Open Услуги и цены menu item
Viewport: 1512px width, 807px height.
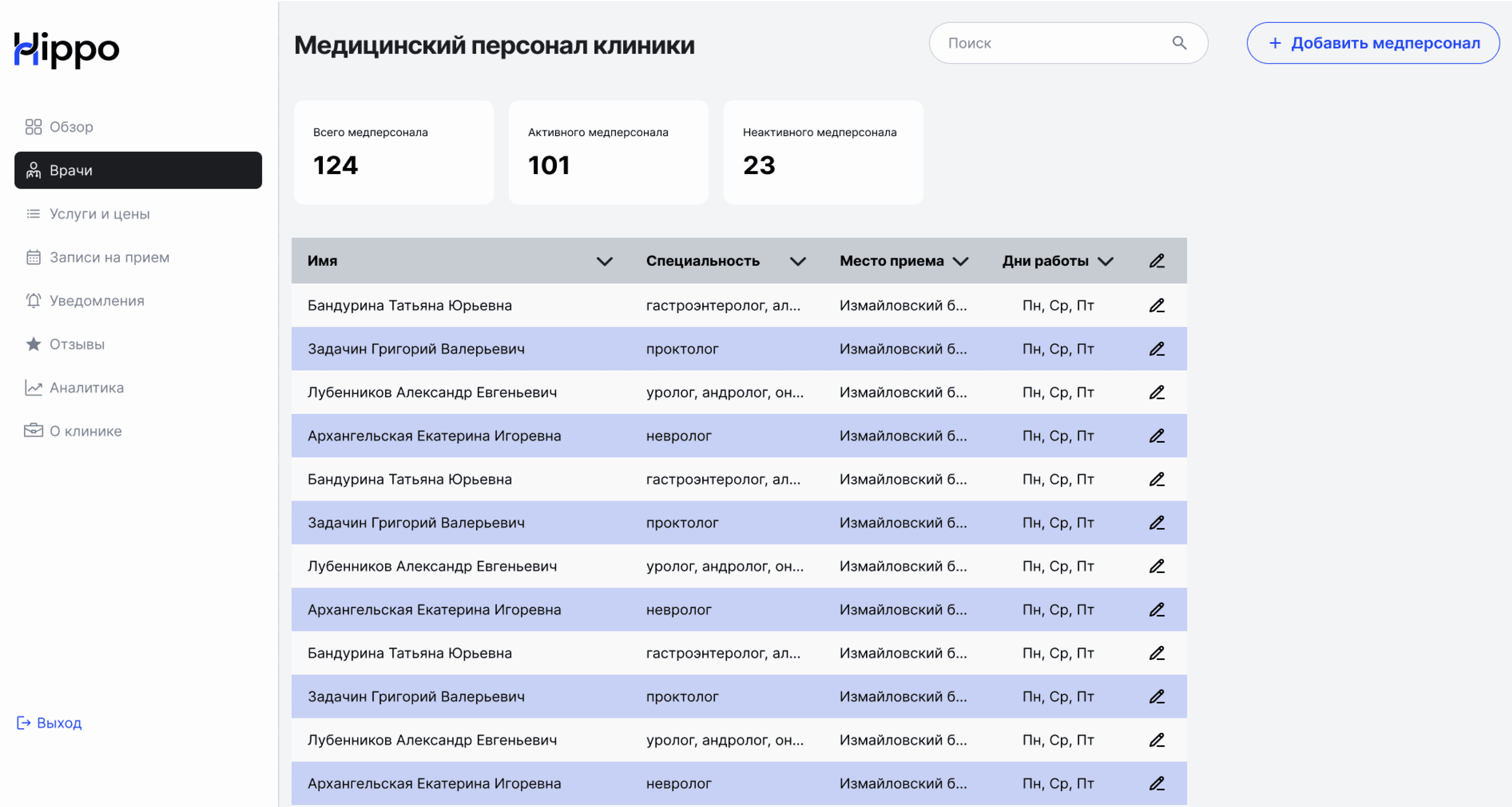(99, 214)
